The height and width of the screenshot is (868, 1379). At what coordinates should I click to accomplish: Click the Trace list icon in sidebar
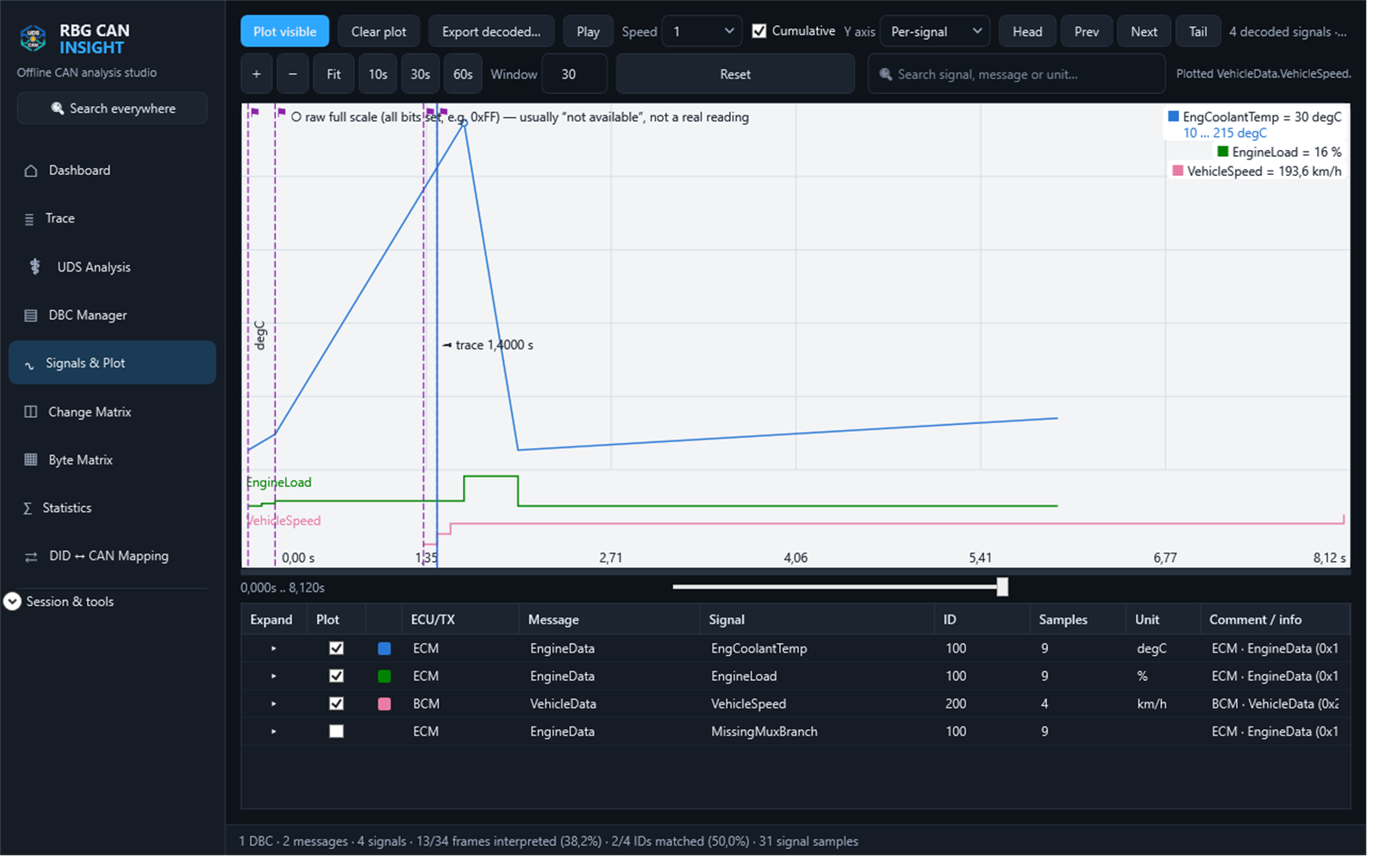point(29,219)
